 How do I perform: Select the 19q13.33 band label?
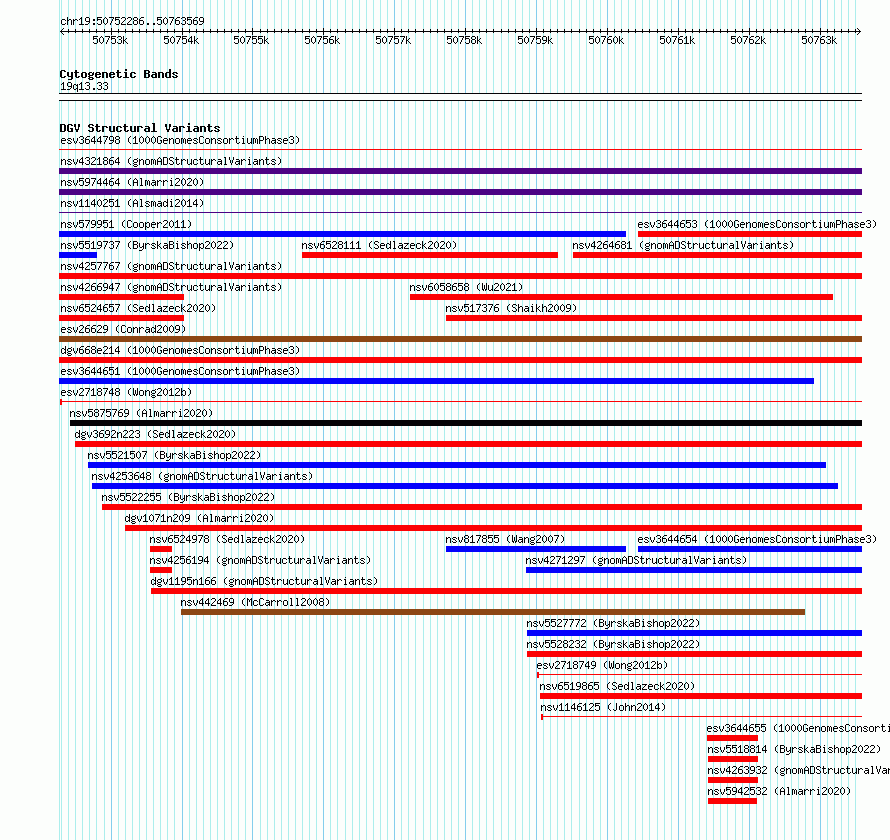pos(84,86)
